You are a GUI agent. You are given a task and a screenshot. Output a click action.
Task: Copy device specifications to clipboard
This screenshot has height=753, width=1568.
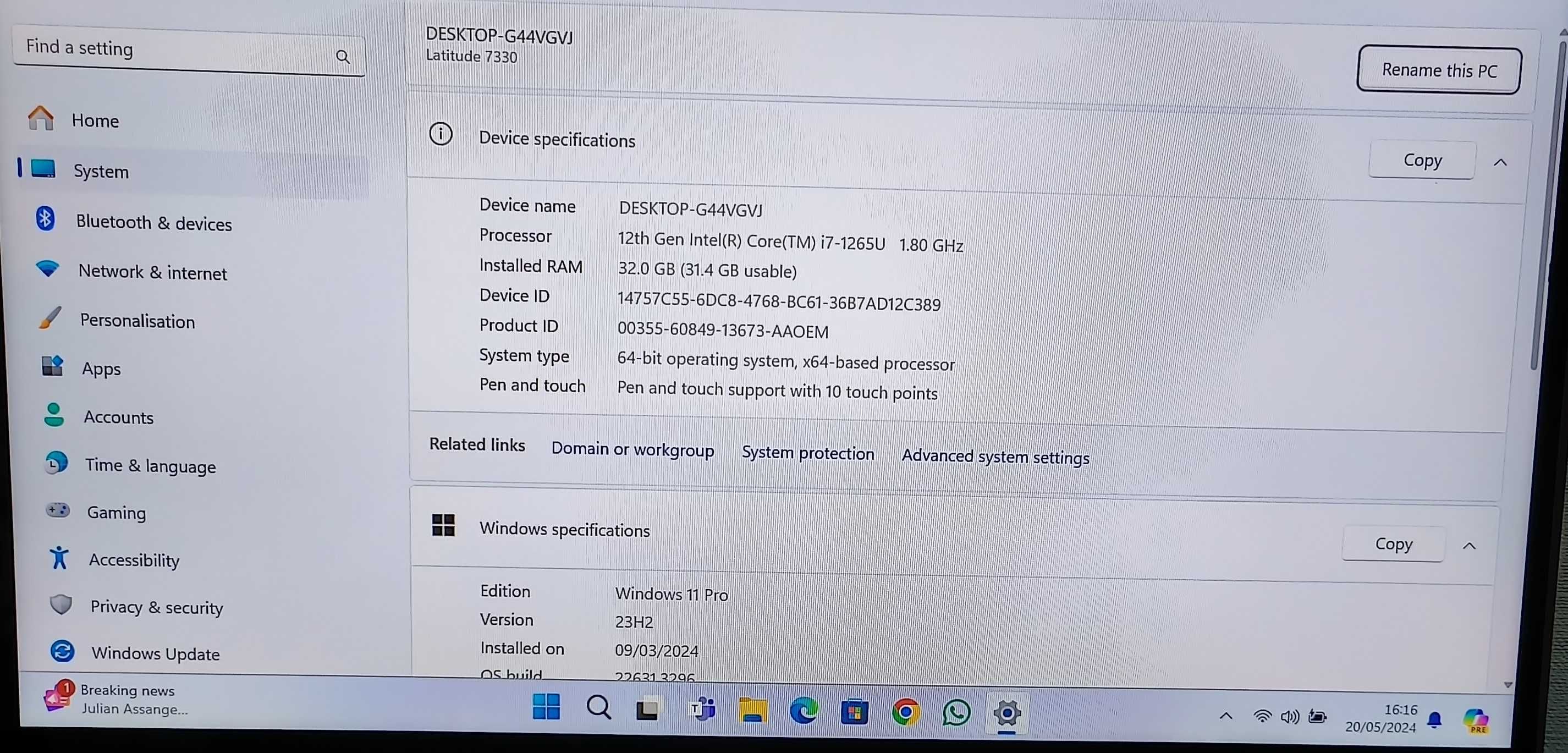point(1421,159)
